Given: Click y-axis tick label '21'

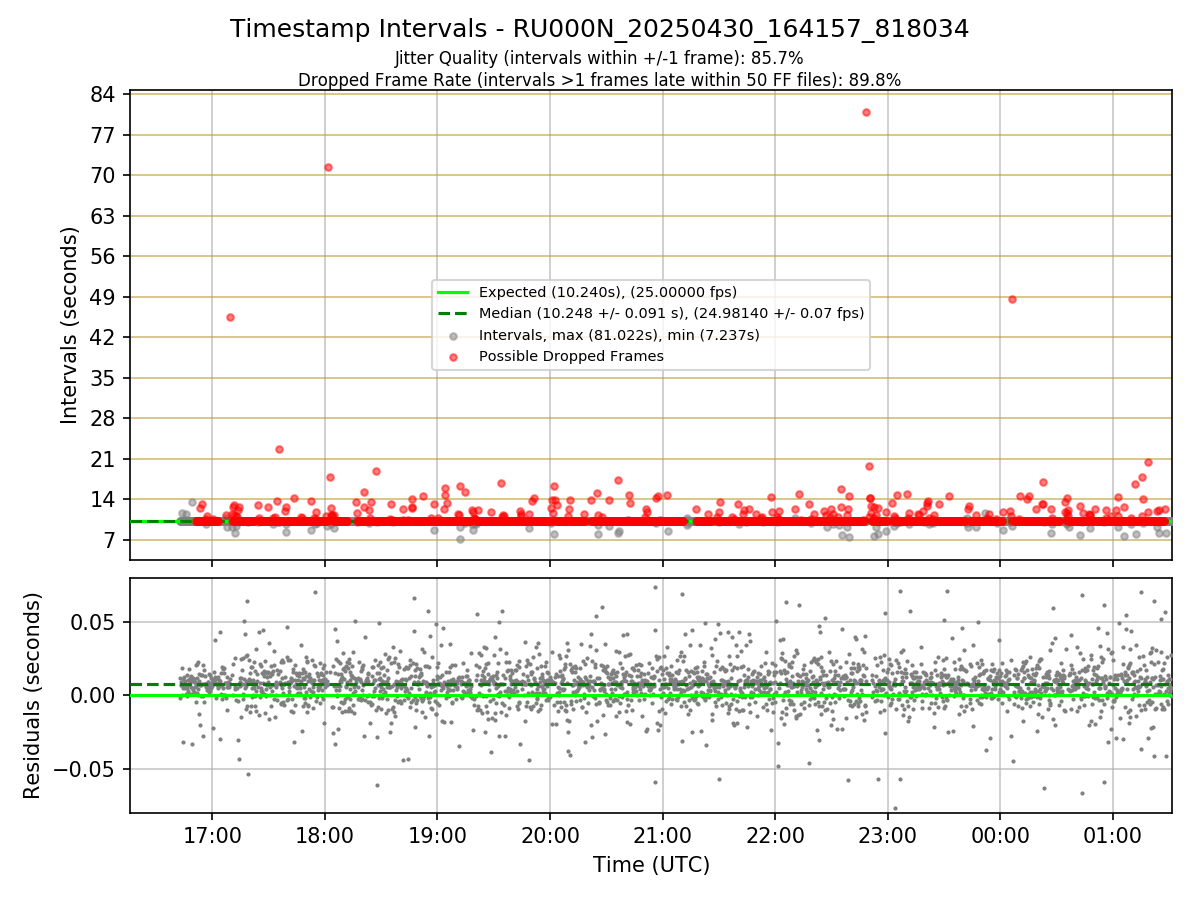Looking at the screenshot, I should [x=105, y=459].
